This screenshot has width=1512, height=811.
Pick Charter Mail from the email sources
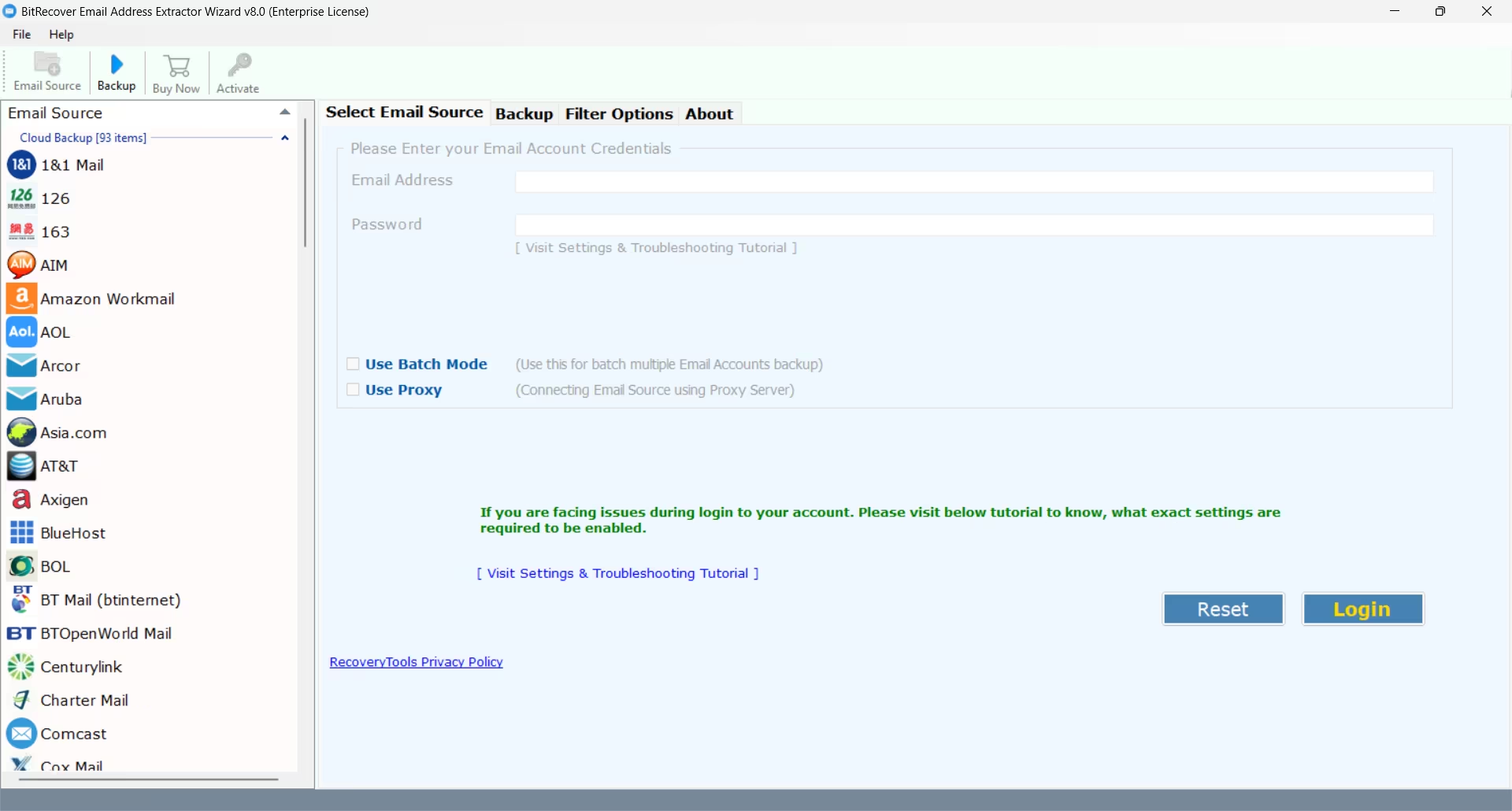84,701
